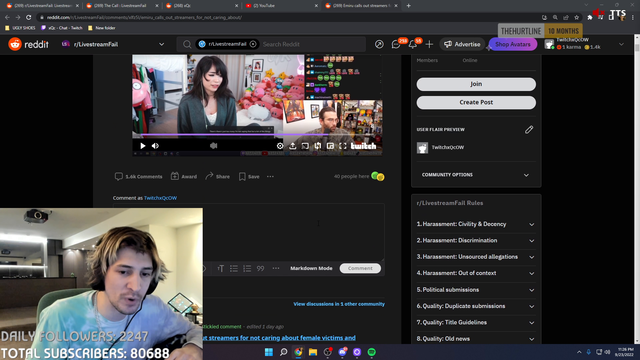This screenshot has width=640, height=360.
Task: Play the embedded Twitch clip
Action: click(x=142, y=146)
